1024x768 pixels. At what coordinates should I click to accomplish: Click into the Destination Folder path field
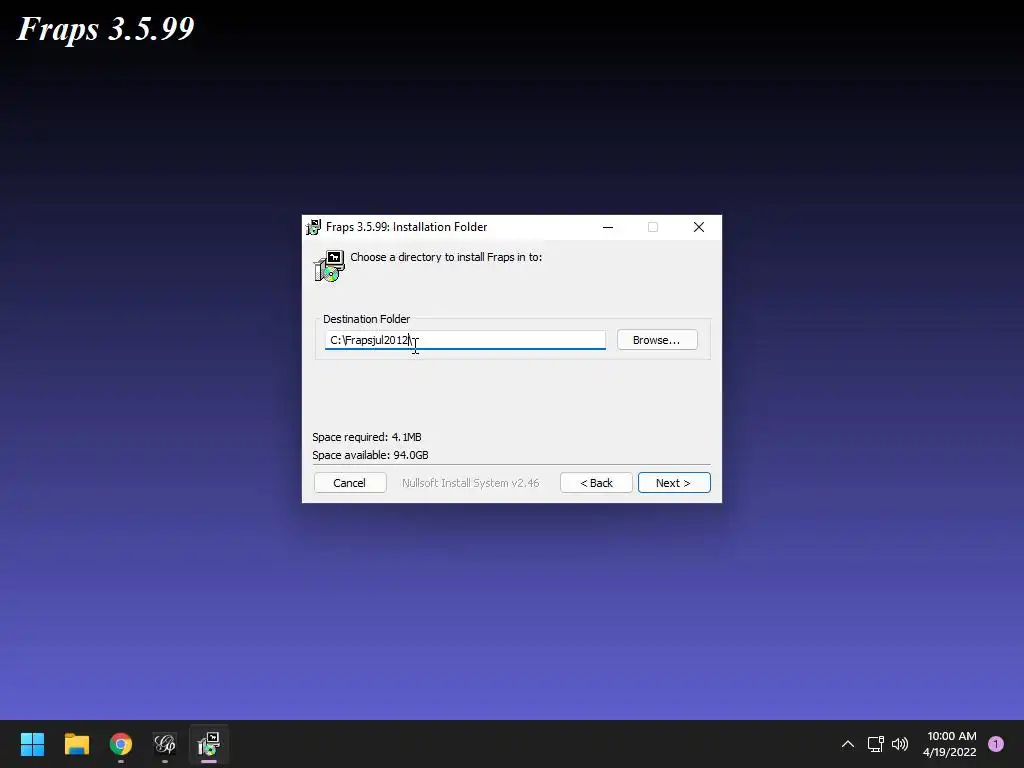coord(465,340)
